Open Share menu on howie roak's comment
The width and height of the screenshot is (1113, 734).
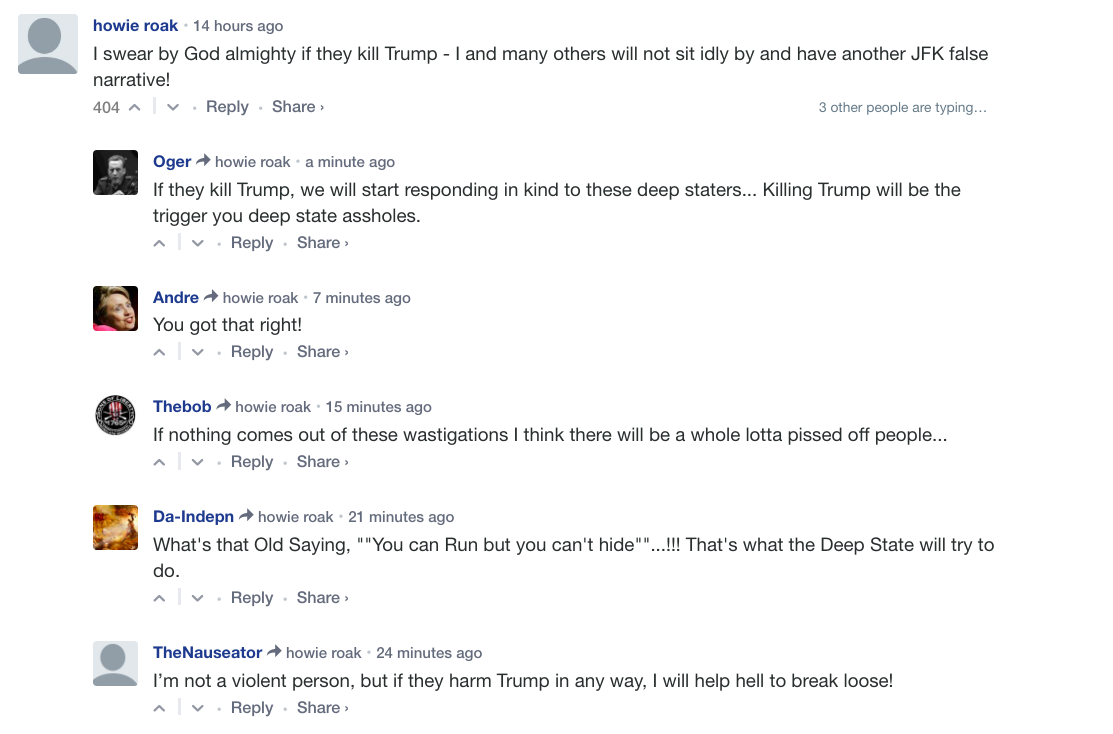(297, 107)
